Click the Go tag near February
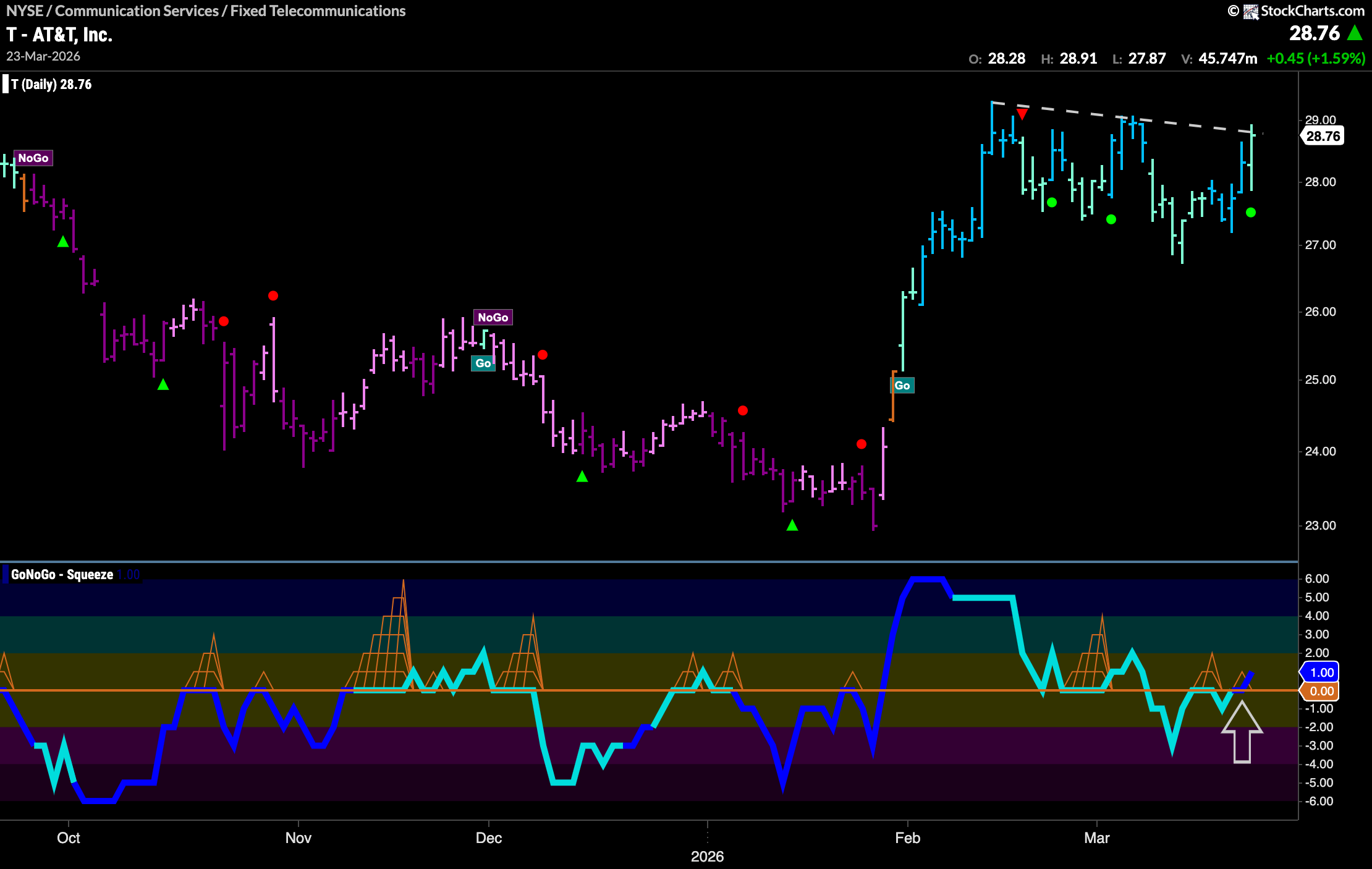Screen dimensions: 1372x869 click(x=902, y=386)
